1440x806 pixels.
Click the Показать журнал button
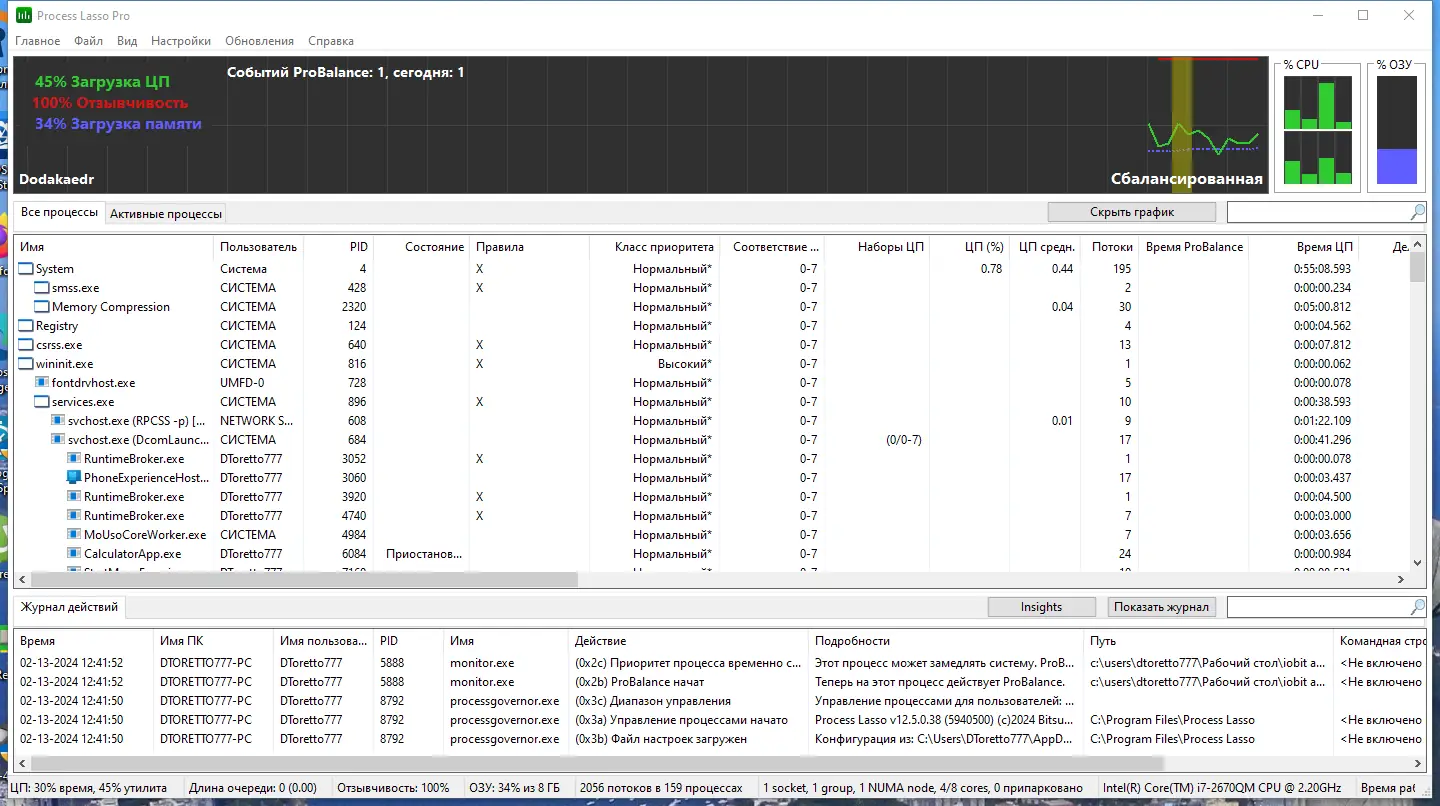[x=1162, y=607]
